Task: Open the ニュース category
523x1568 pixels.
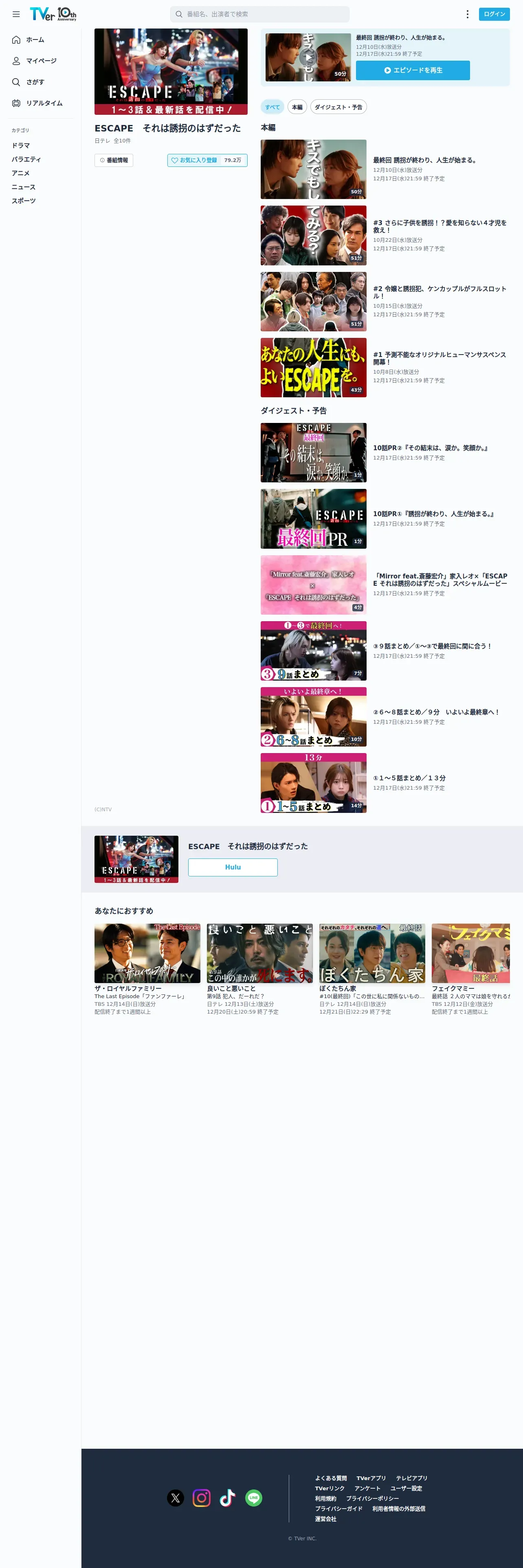Action: click(x=24, y=188)
